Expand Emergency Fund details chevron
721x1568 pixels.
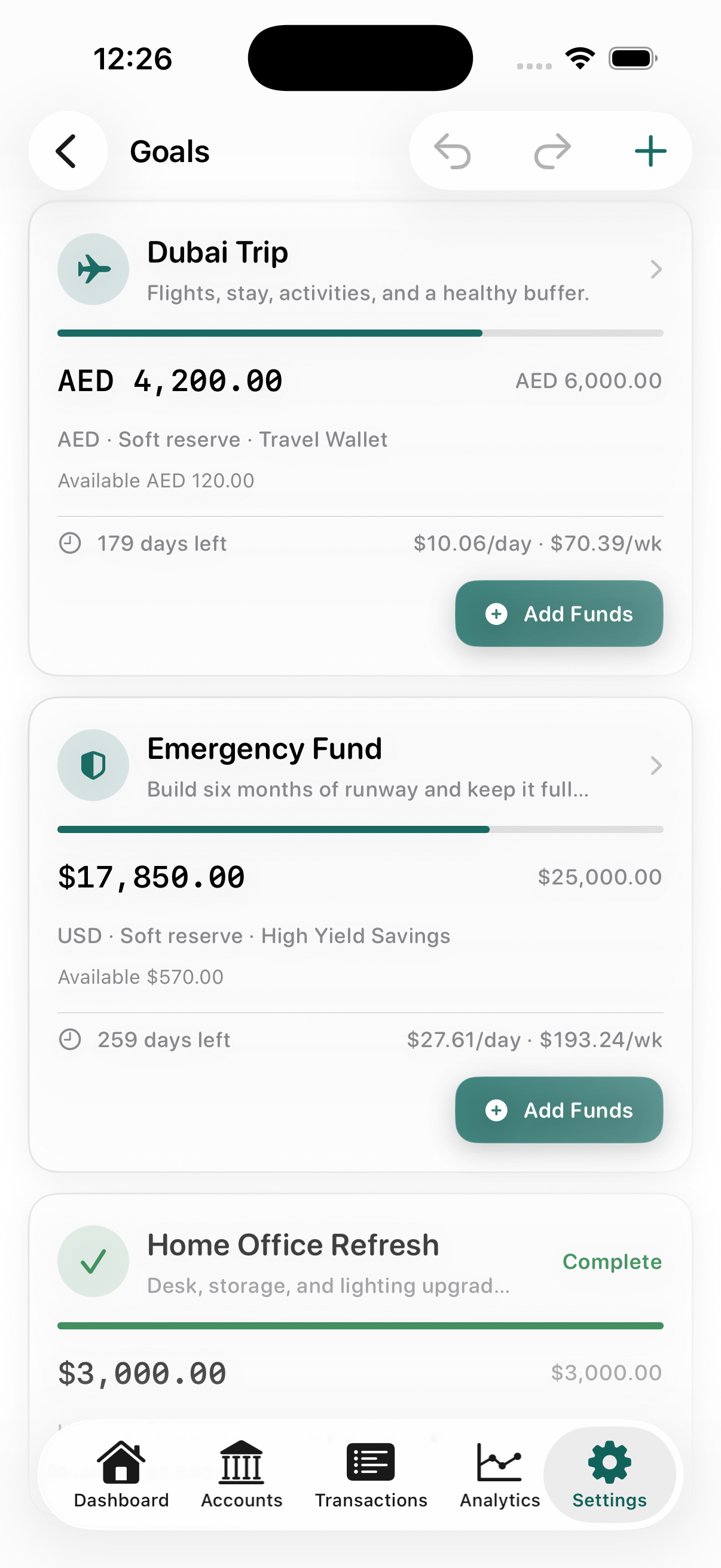point(655,765)
